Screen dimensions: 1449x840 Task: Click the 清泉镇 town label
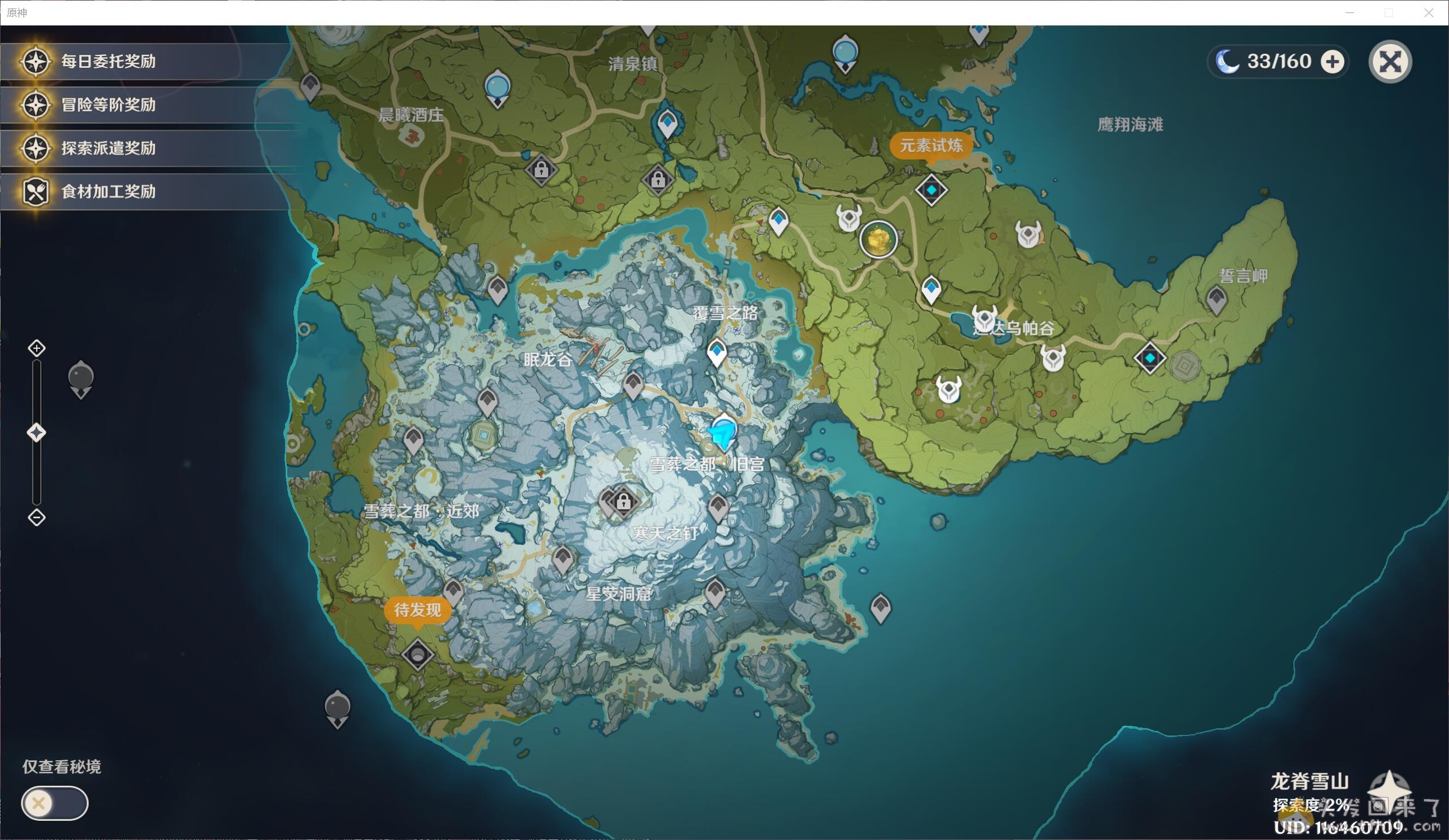click(632, 64)
